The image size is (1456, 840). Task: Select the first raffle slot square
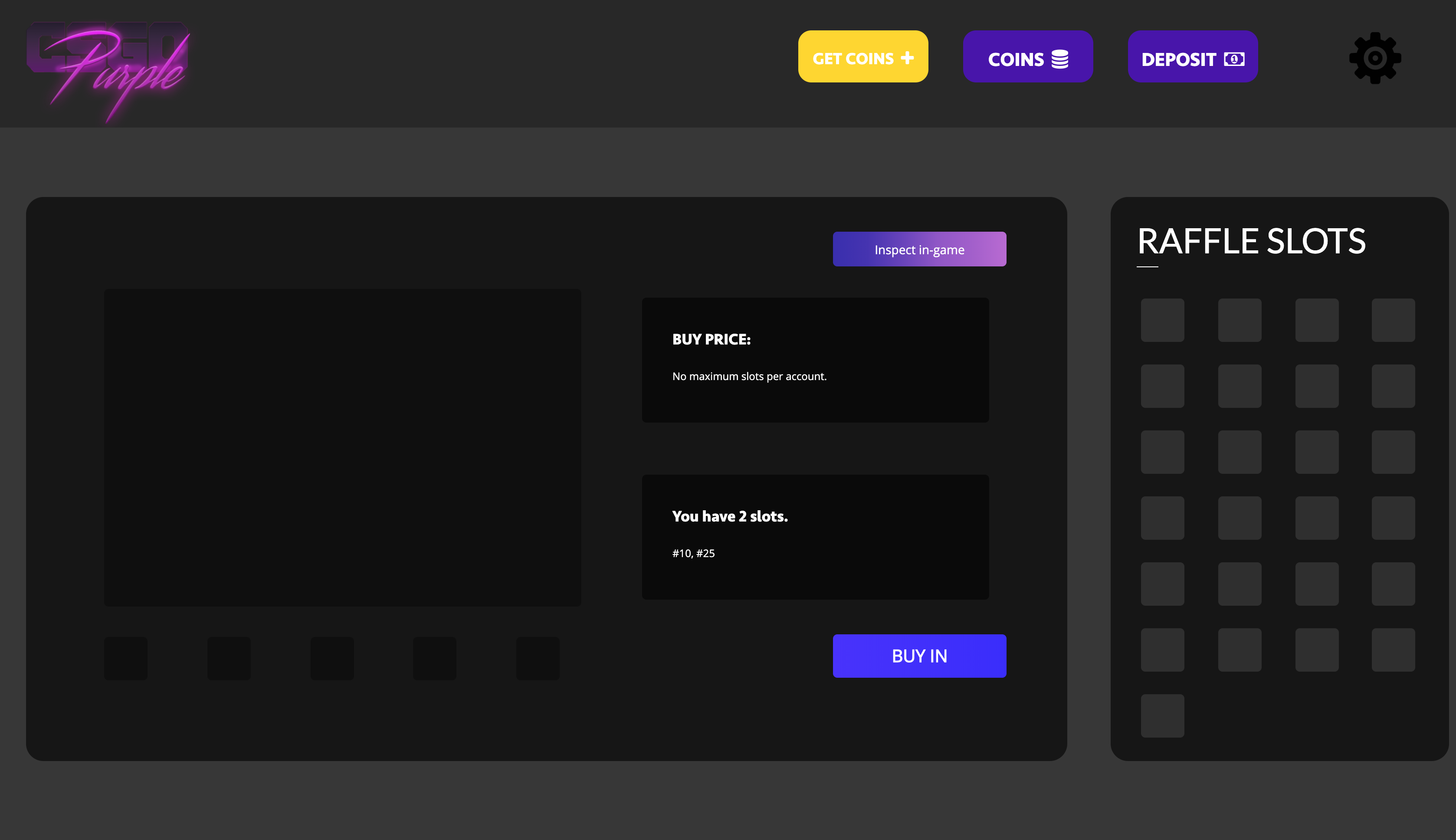tap(1162, 320)
